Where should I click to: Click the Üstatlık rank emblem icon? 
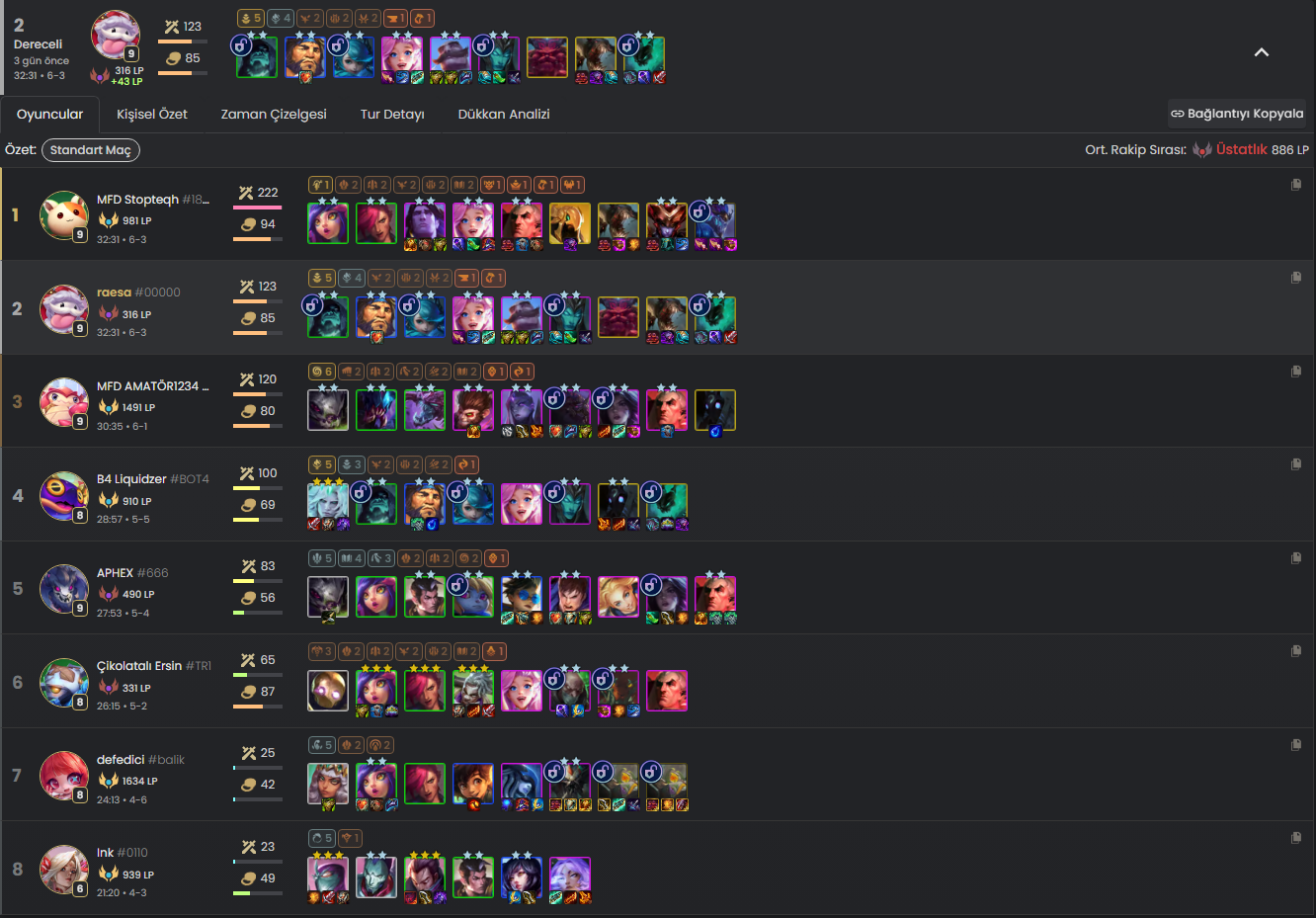pos(1201,150)
